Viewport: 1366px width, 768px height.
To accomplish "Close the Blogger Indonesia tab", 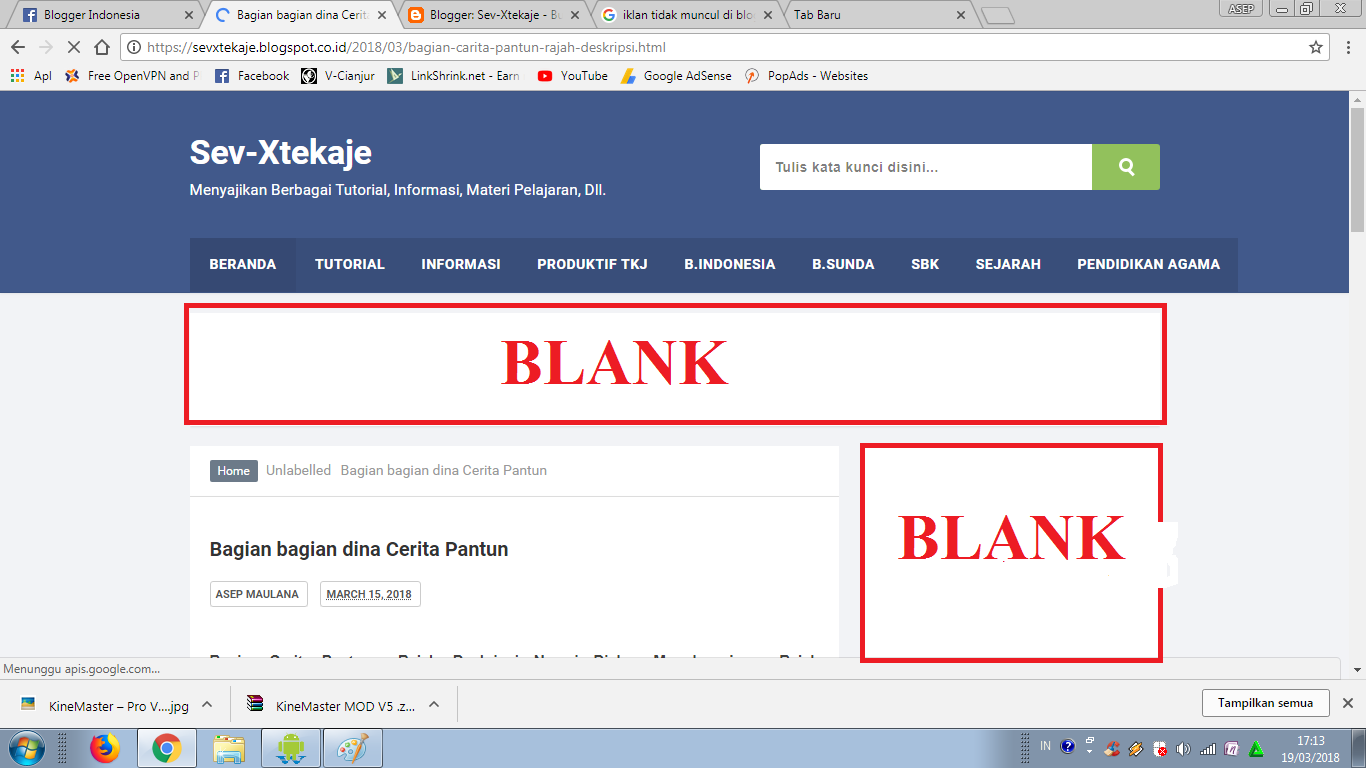I will click(189, 15).
